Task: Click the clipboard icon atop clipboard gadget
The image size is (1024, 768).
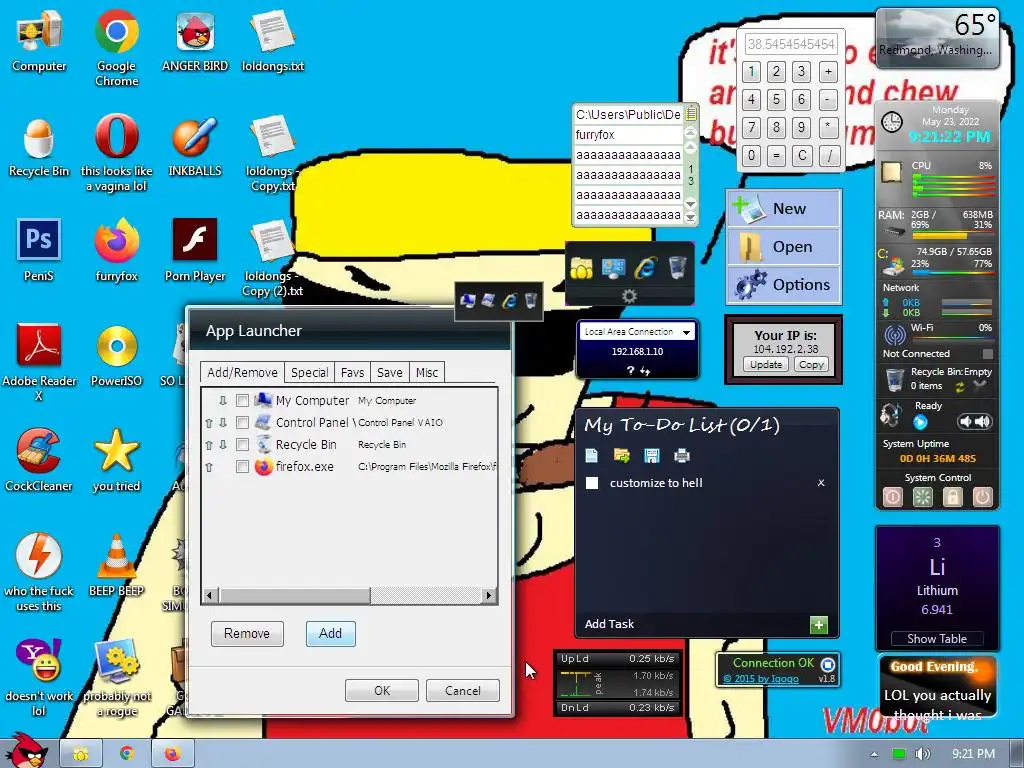Action: coord(691,114)
